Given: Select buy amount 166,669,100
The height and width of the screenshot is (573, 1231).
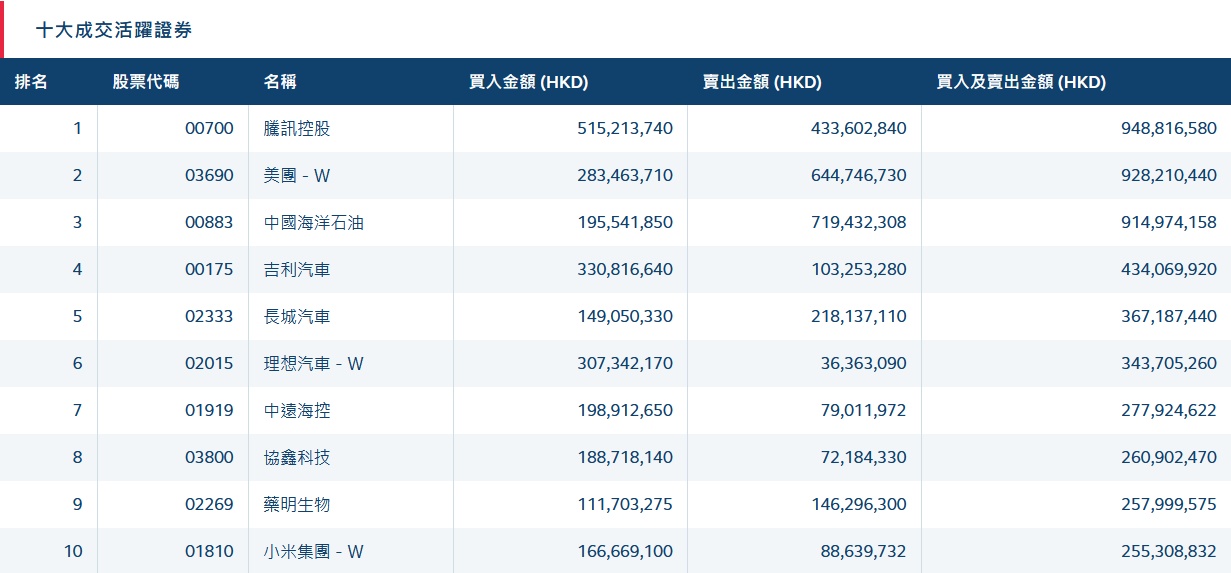Looking at the screenshot, I should (625, 551).
